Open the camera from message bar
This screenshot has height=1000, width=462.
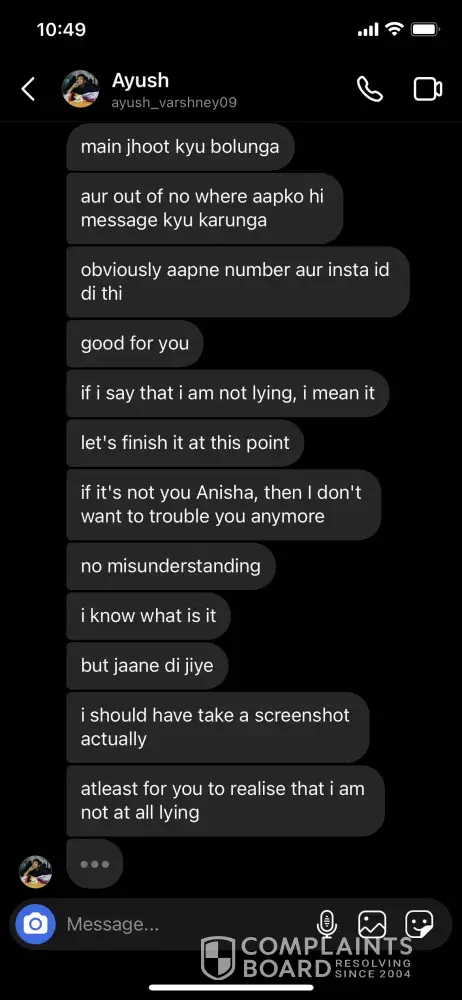pos(36,923)
